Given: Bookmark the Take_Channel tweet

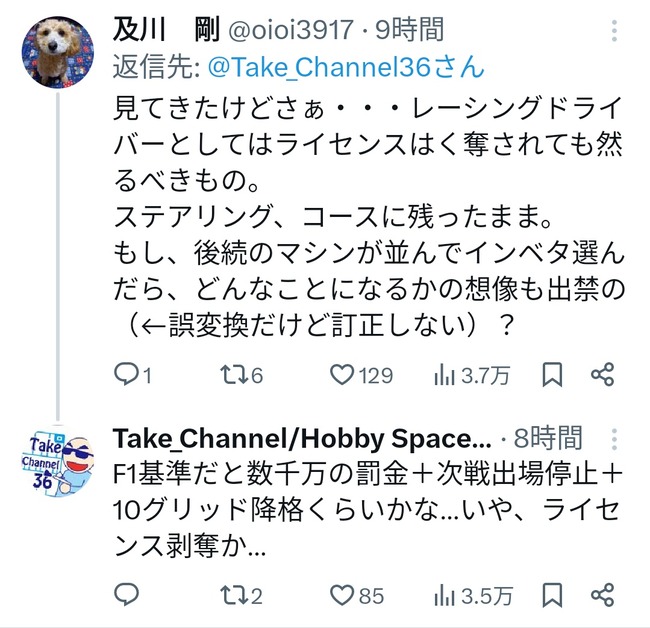Looking at the screenshot, I should pyautogui.click(x=552, y=595).
